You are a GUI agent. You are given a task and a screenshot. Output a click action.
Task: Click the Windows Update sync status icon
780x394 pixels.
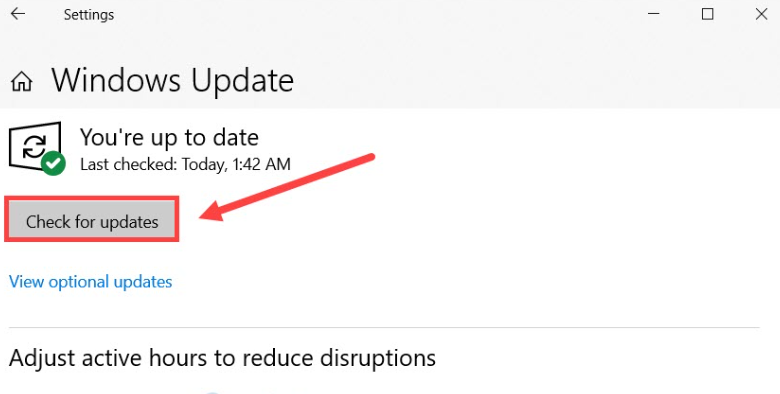pos(35,147)
